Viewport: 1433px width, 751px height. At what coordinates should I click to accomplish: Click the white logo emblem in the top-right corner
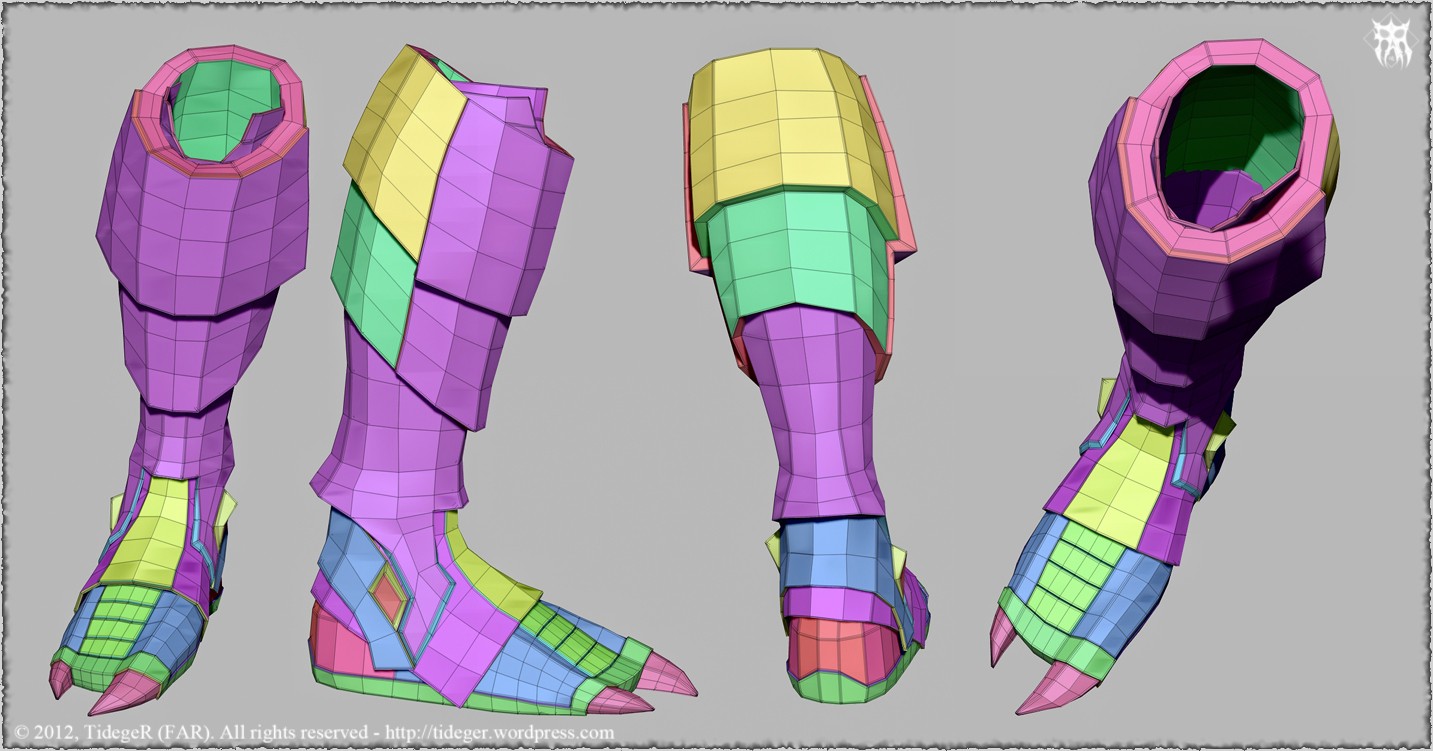(1391, 43)
